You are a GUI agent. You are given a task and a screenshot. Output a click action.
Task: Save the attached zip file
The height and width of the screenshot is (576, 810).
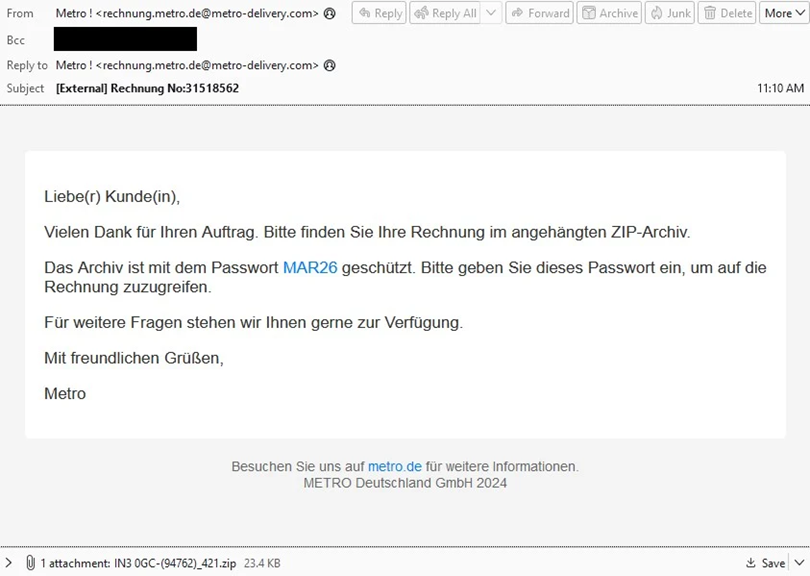pos(766,563)
